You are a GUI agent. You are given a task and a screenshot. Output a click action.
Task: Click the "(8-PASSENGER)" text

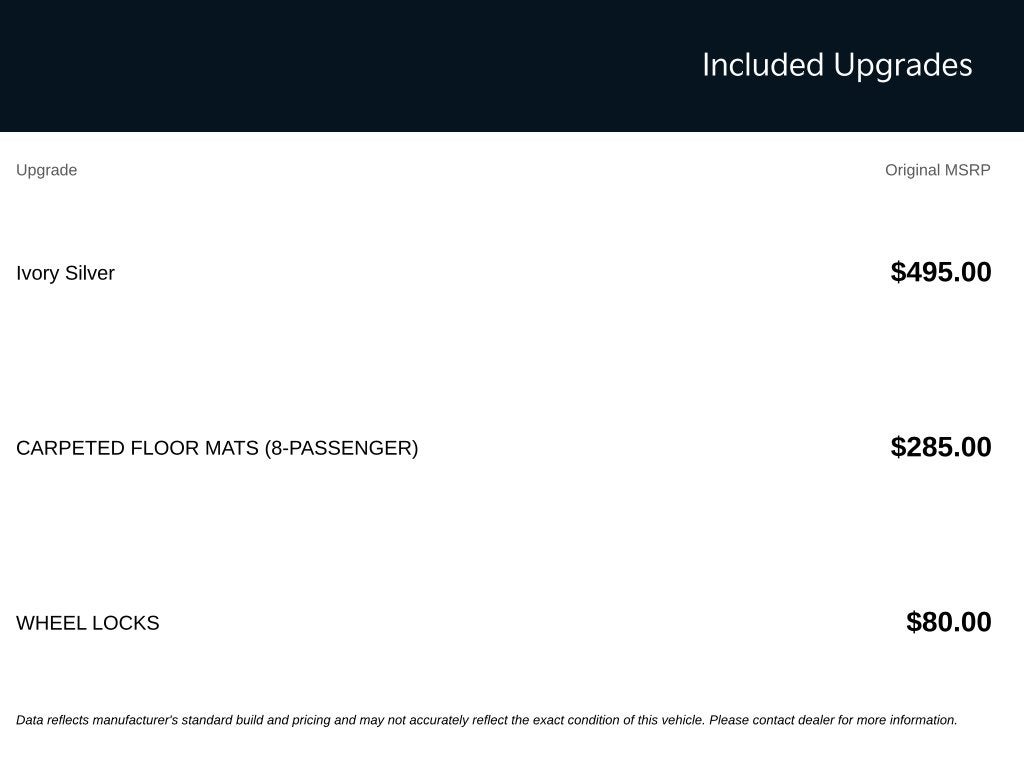point(342,448)
